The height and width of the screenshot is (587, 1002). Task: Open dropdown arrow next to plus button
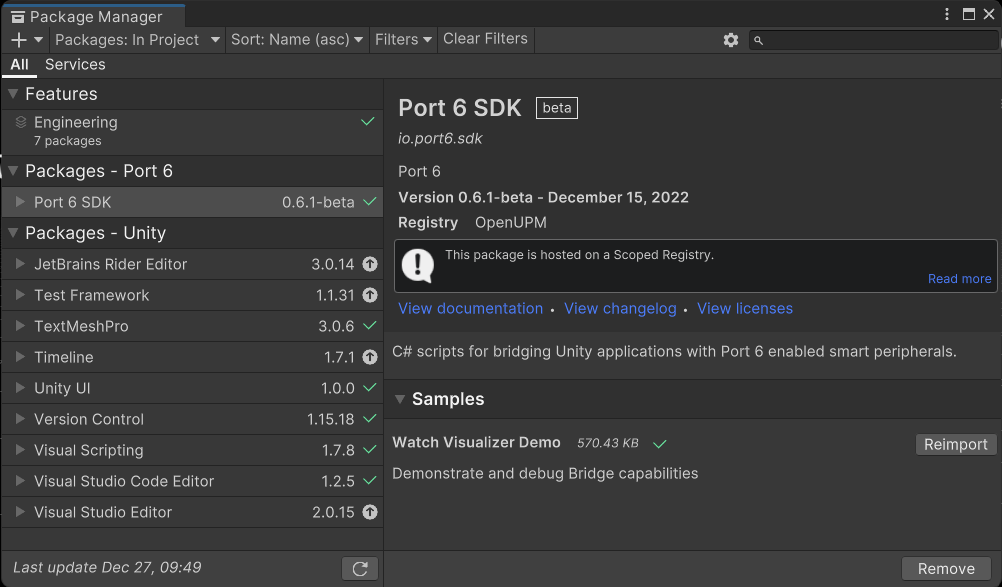click(38, 40)
